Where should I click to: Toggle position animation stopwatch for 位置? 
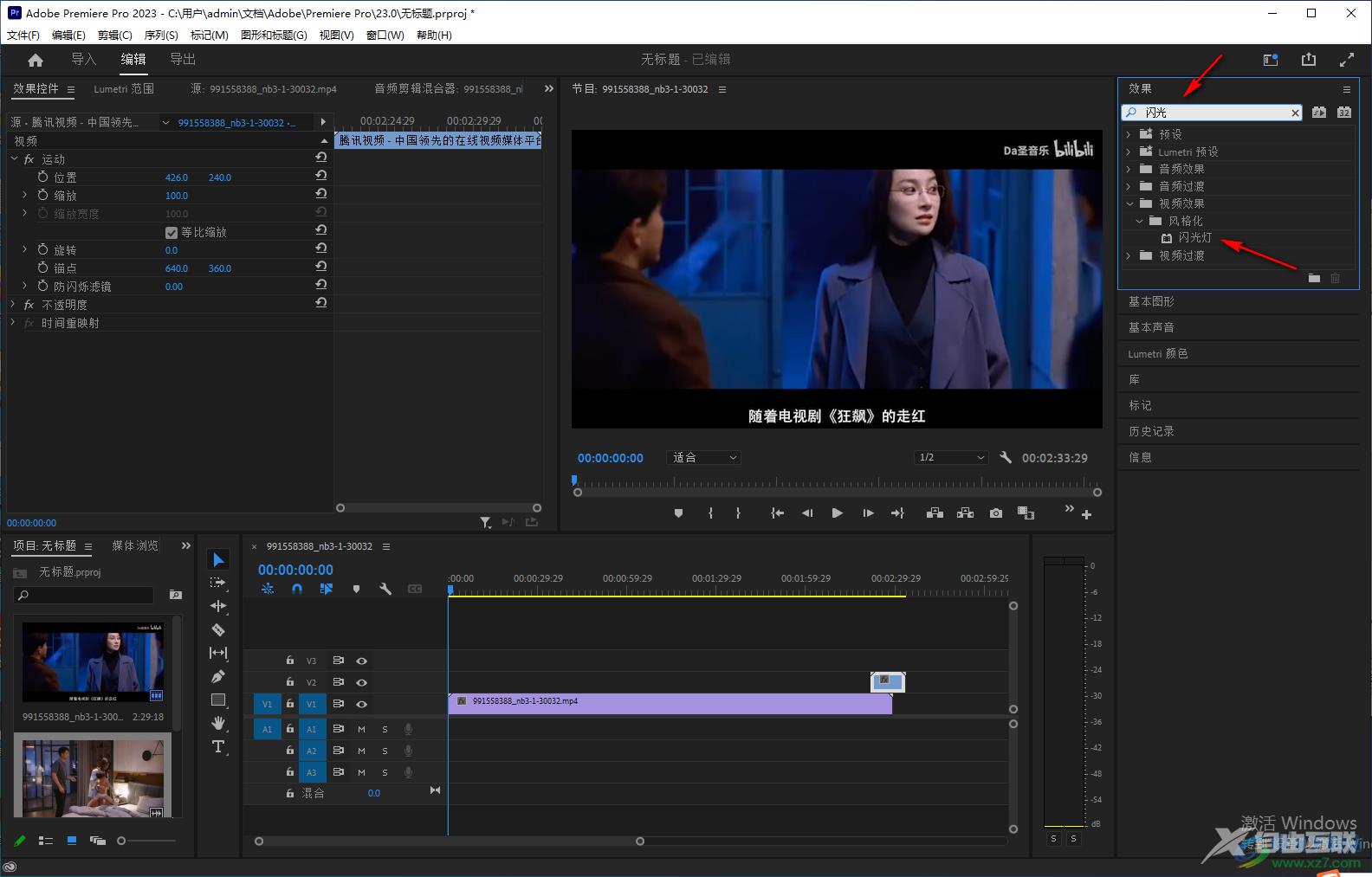point(42,177)
